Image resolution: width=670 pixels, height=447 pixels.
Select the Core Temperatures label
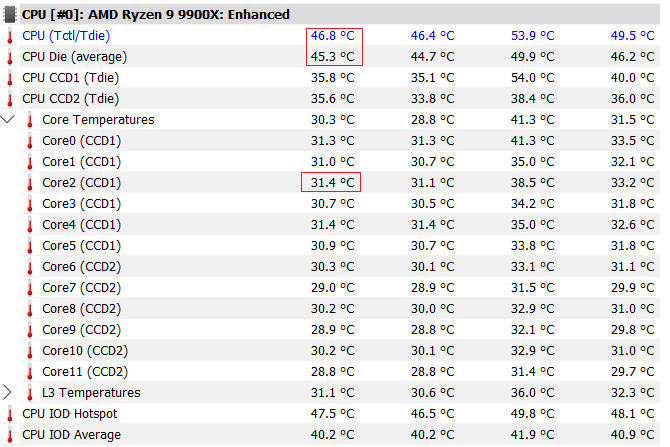[98, 120]
